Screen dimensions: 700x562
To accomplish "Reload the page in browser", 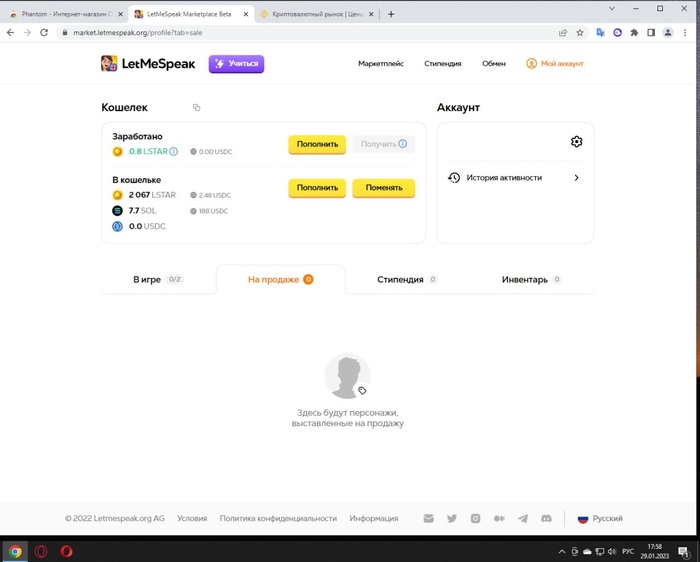I will [44, 33].
